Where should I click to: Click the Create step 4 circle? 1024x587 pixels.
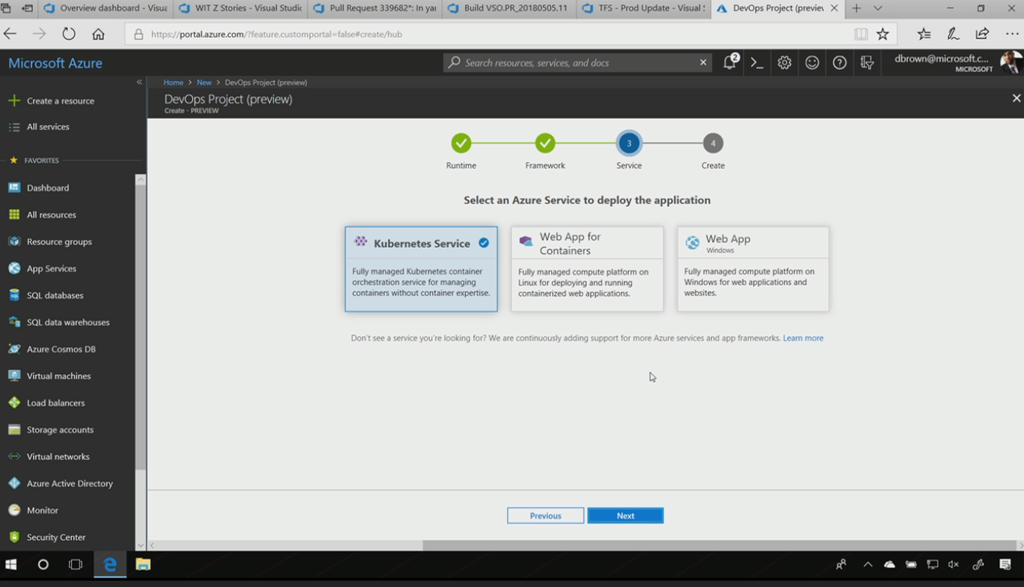point(713,143)
